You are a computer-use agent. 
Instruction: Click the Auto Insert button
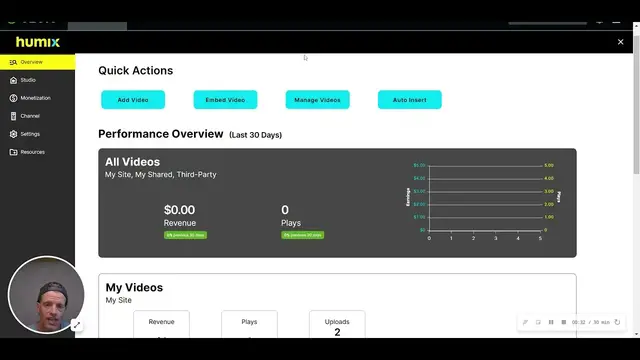click(x=409, y=100)
